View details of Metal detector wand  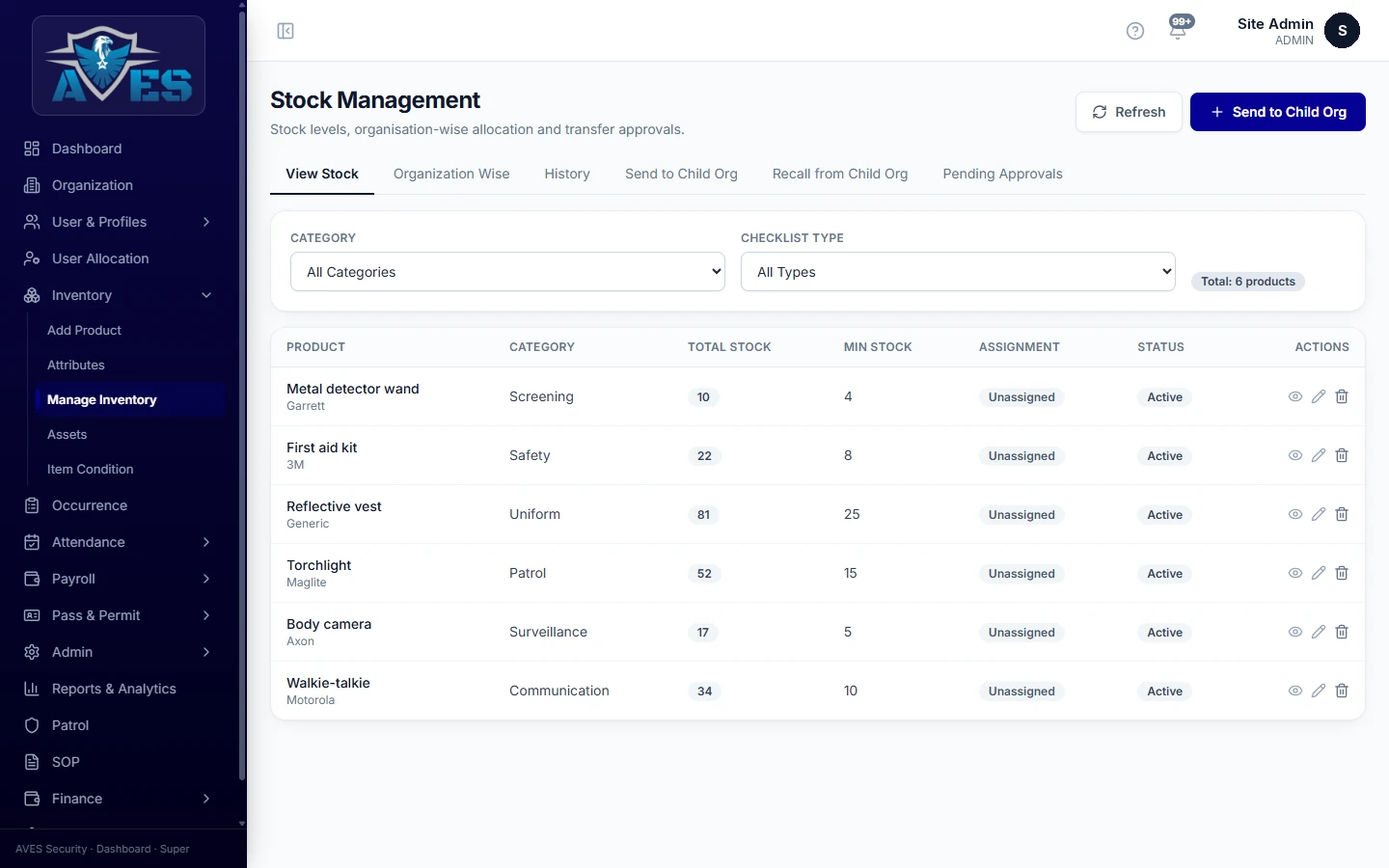[1295, 396]
